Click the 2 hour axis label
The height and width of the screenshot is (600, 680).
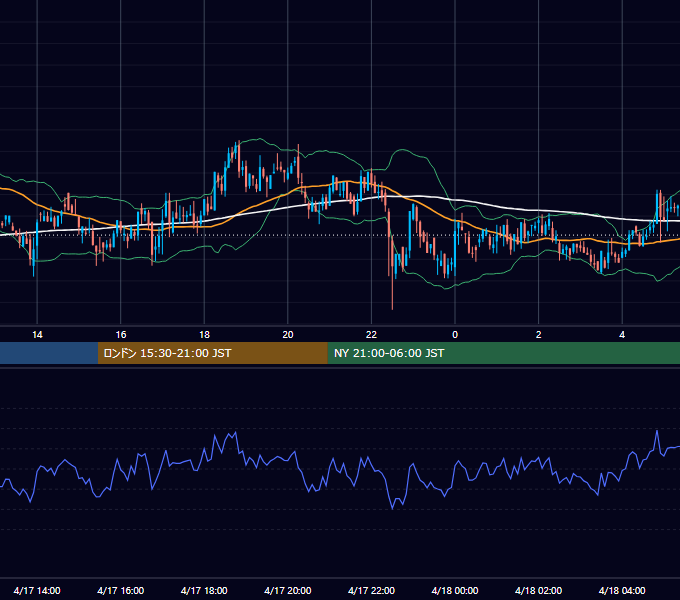539,335
